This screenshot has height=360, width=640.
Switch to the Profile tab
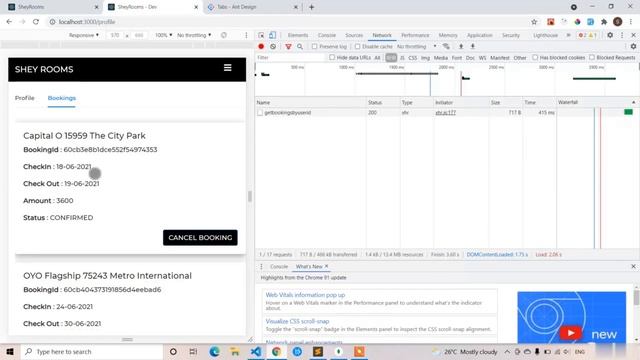(x=24, y=98)
